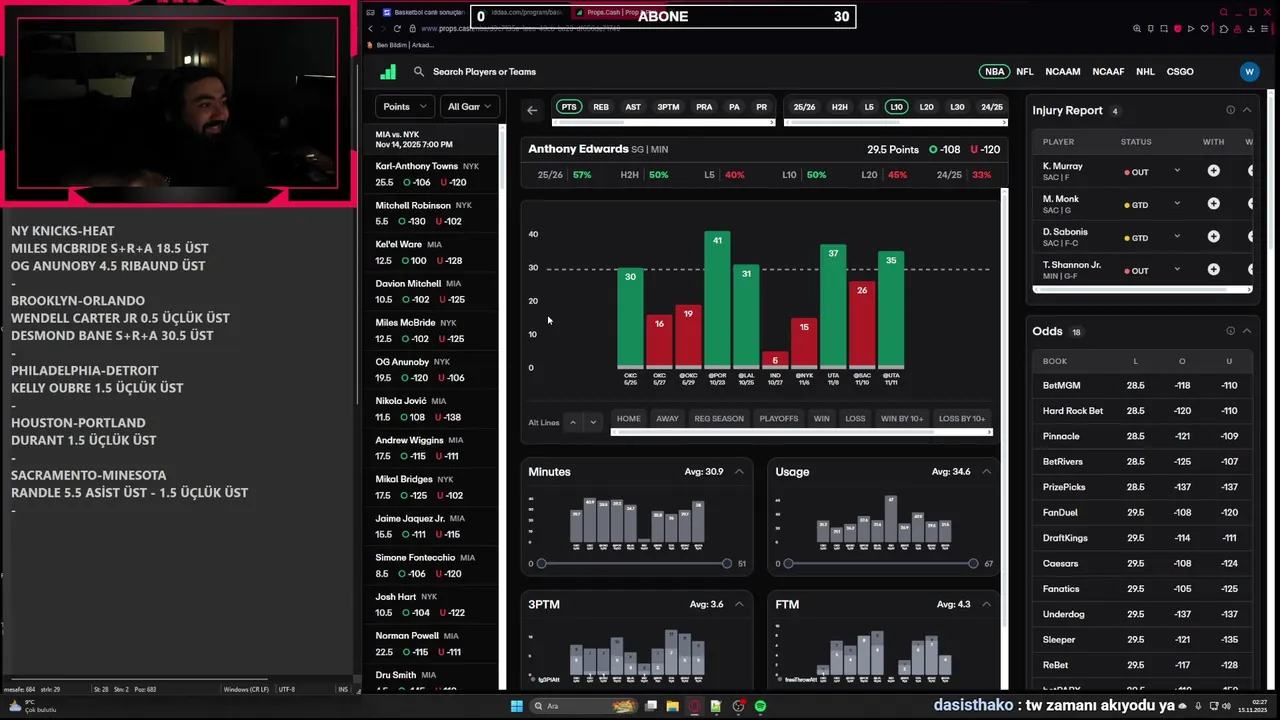Viewport: 1280px width, 720px height.
Task: Expand K. Murray injury status chevron
Action: (1177, 171)
